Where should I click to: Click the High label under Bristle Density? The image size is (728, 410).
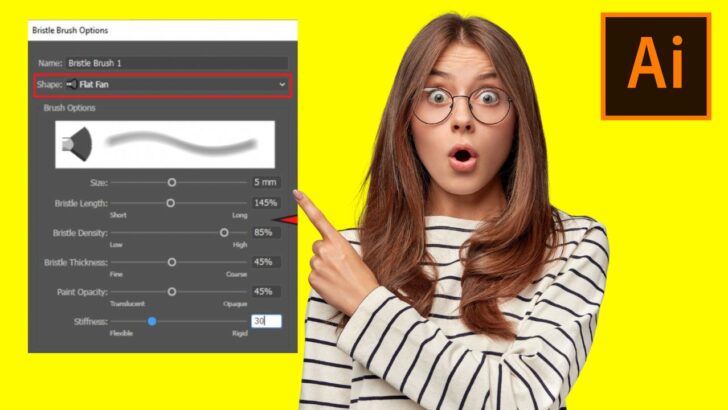pyautogui.click(x=240, y=245)
